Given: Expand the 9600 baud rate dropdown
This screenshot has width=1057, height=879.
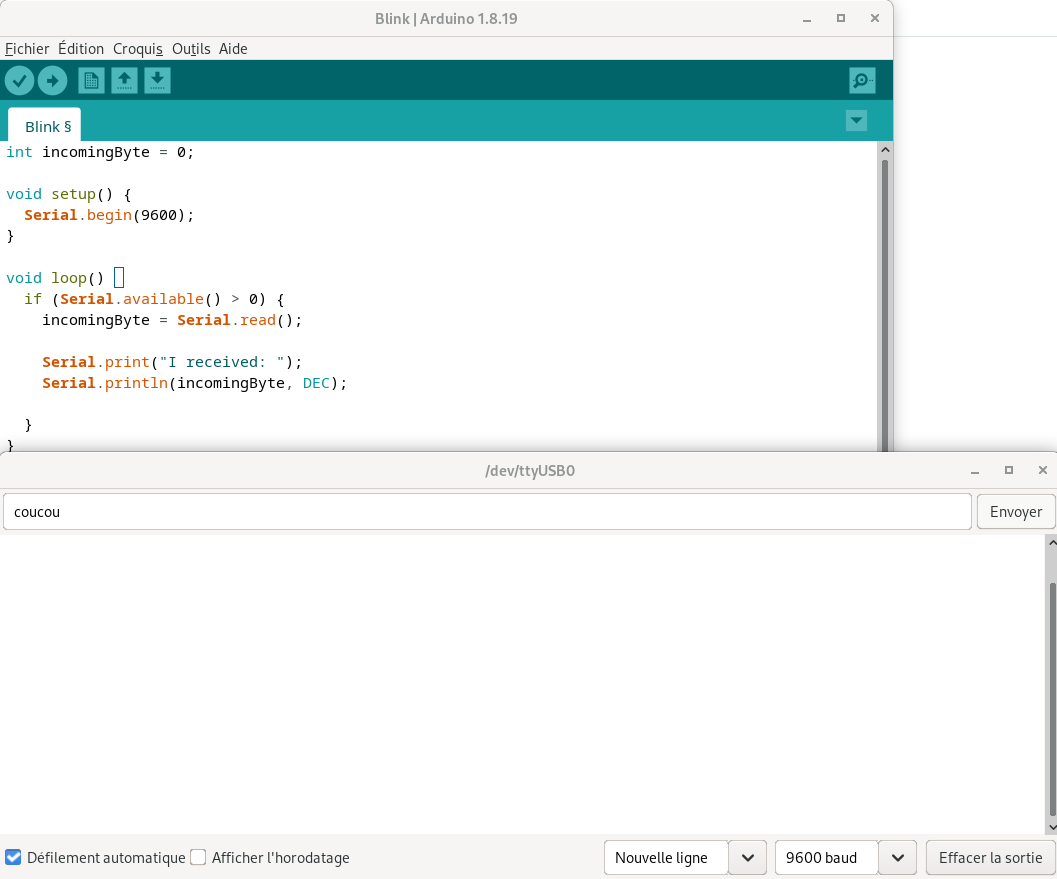Looking at the screenshot, I should [897, 858].
